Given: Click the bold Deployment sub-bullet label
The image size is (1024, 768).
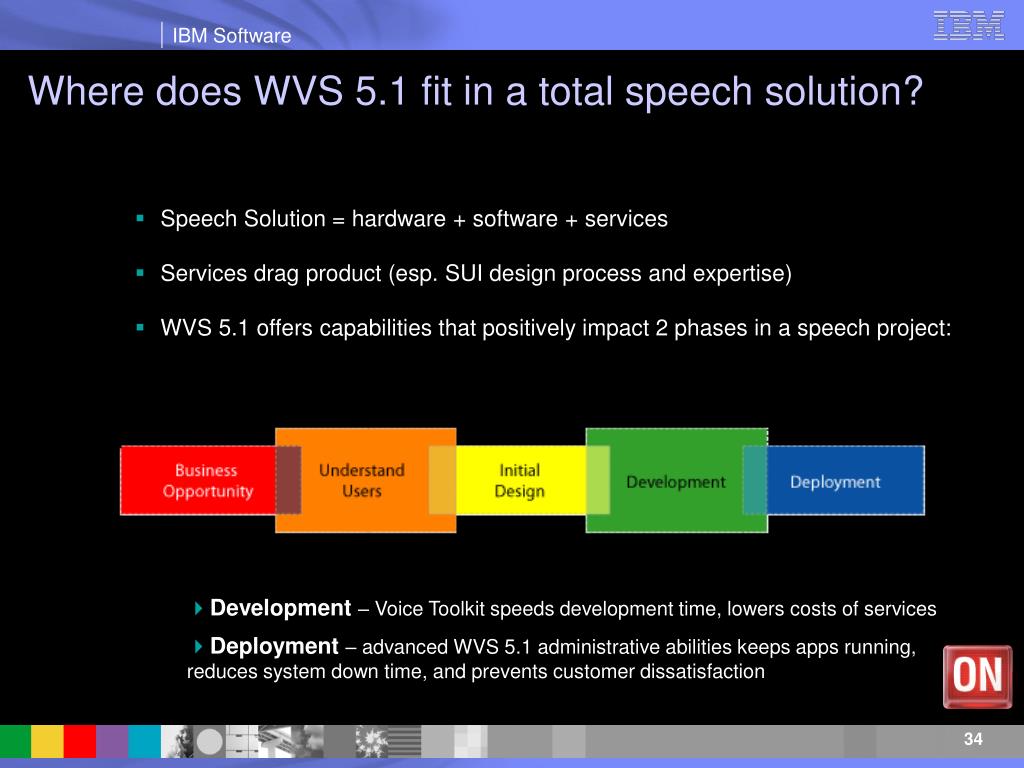Looking at the screenshot, I should coord(274,646).
